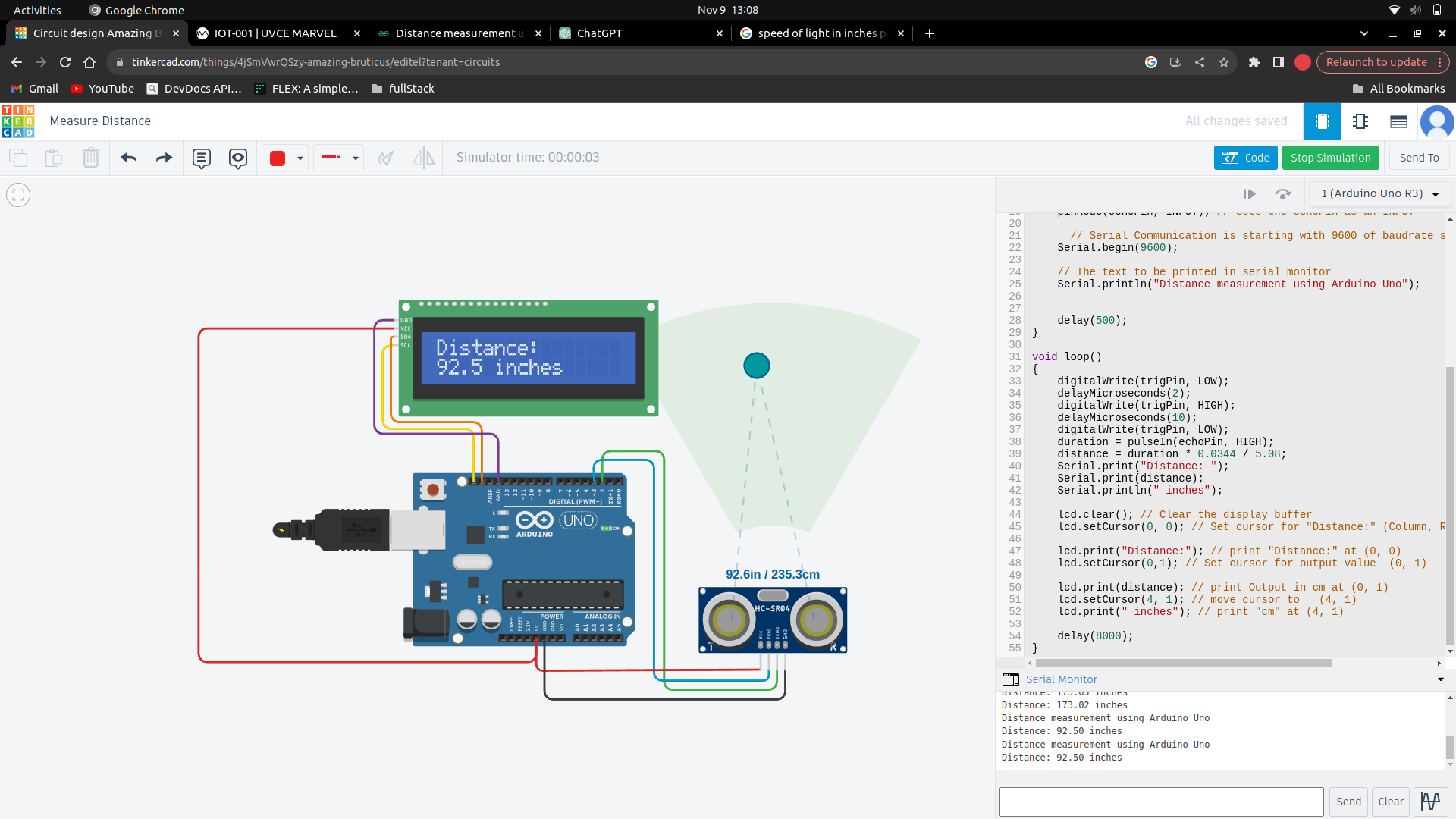This screenshot has height=819, width=1456.
Task: Go back in browser history
Action: click(17, 62)
